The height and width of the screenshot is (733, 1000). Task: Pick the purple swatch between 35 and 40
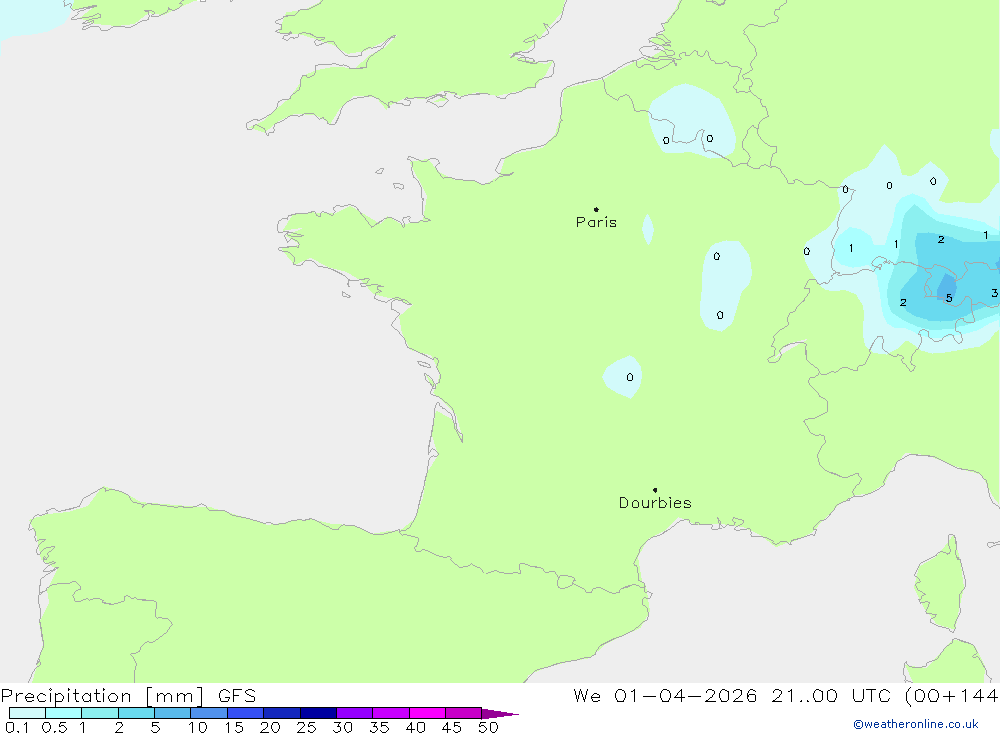390,713
